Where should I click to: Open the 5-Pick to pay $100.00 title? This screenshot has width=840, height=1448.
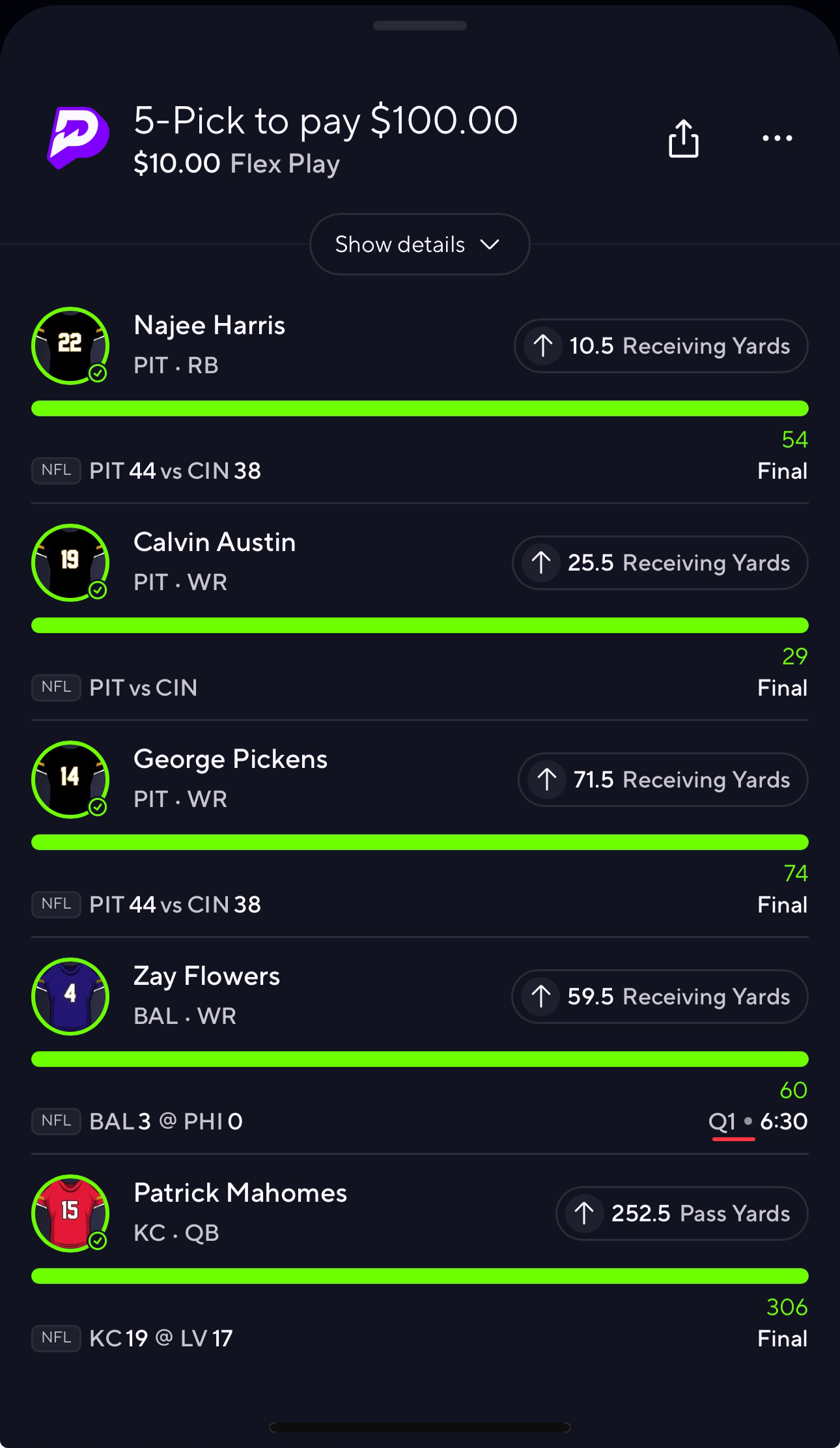pos(326,121)
